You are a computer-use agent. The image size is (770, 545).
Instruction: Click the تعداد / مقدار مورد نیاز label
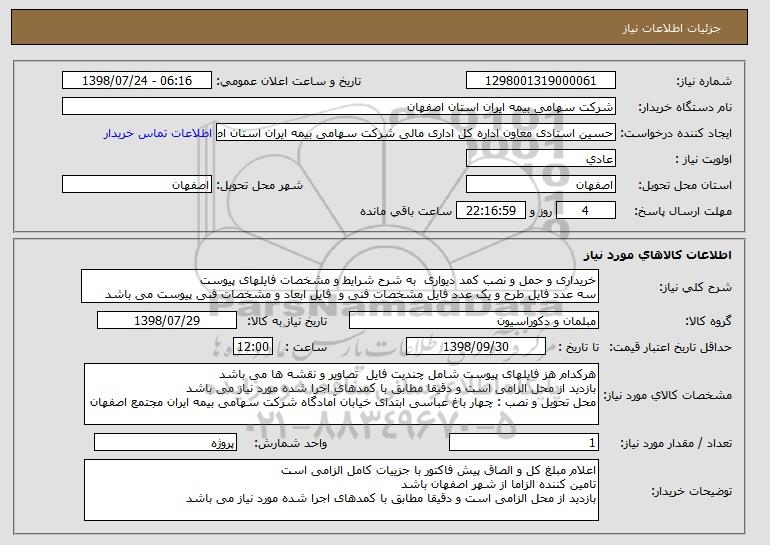(676, 443)
